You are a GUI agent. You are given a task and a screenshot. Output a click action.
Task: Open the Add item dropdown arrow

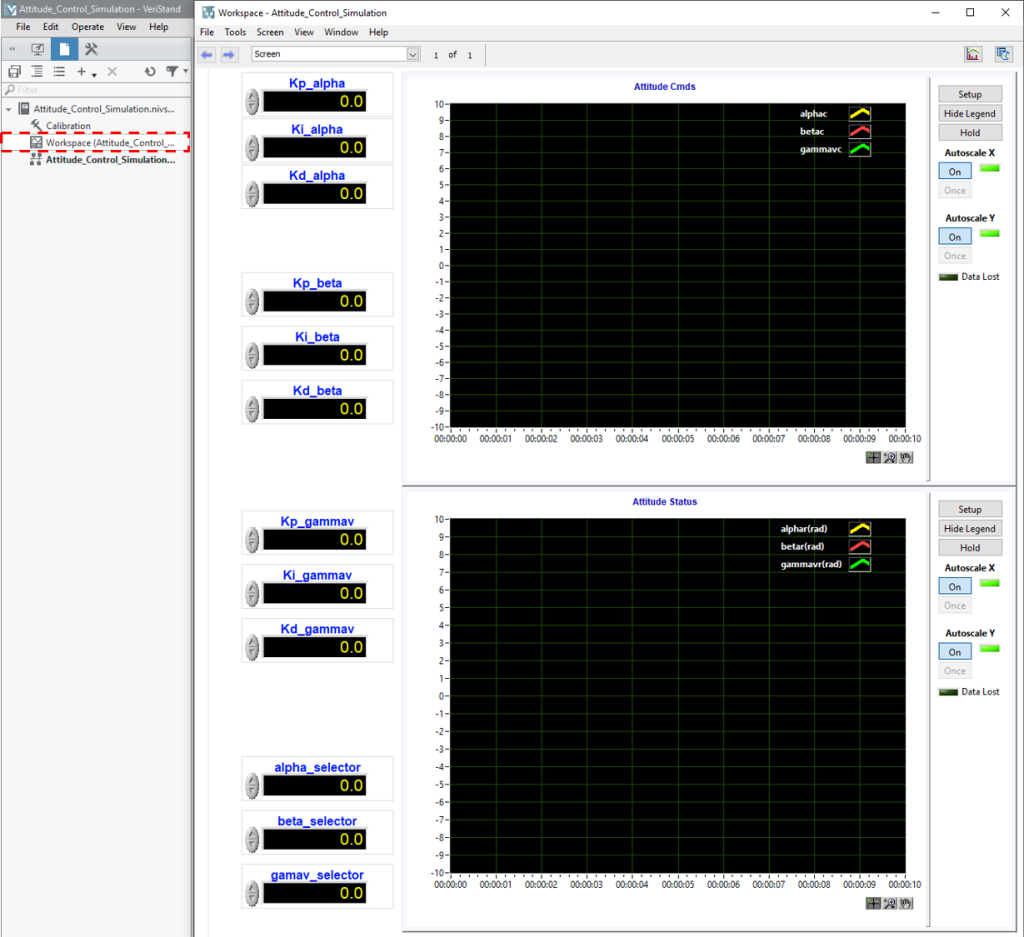94,74
